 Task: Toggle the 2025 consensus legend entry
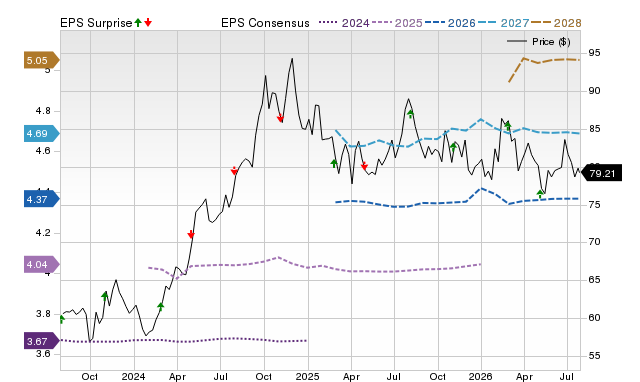397,23
